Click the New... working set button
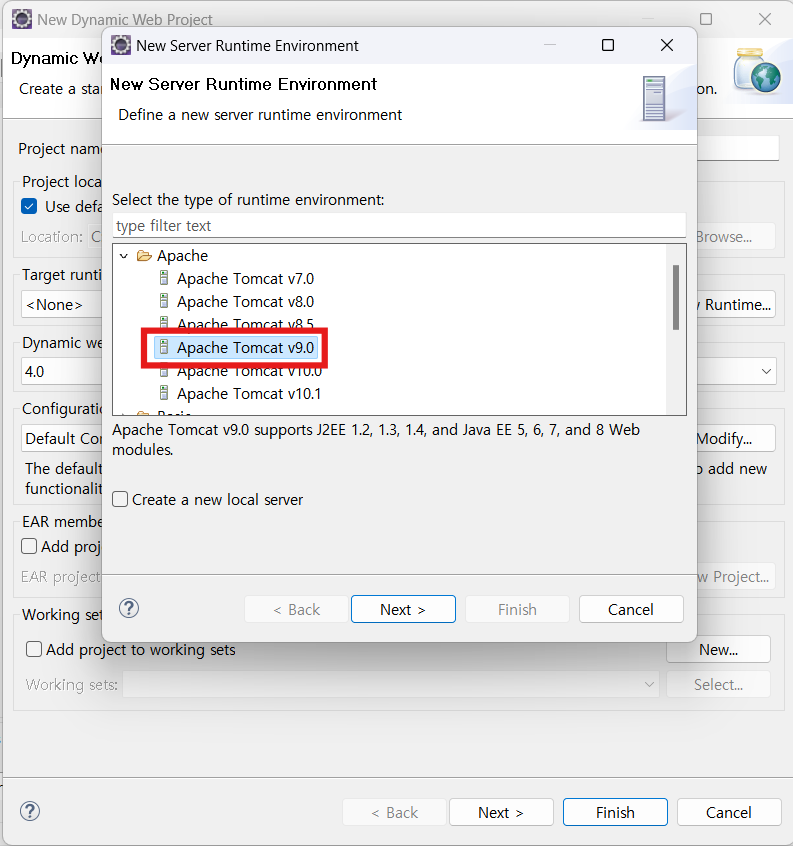The image size is (793, 846). tap(719, 649)
